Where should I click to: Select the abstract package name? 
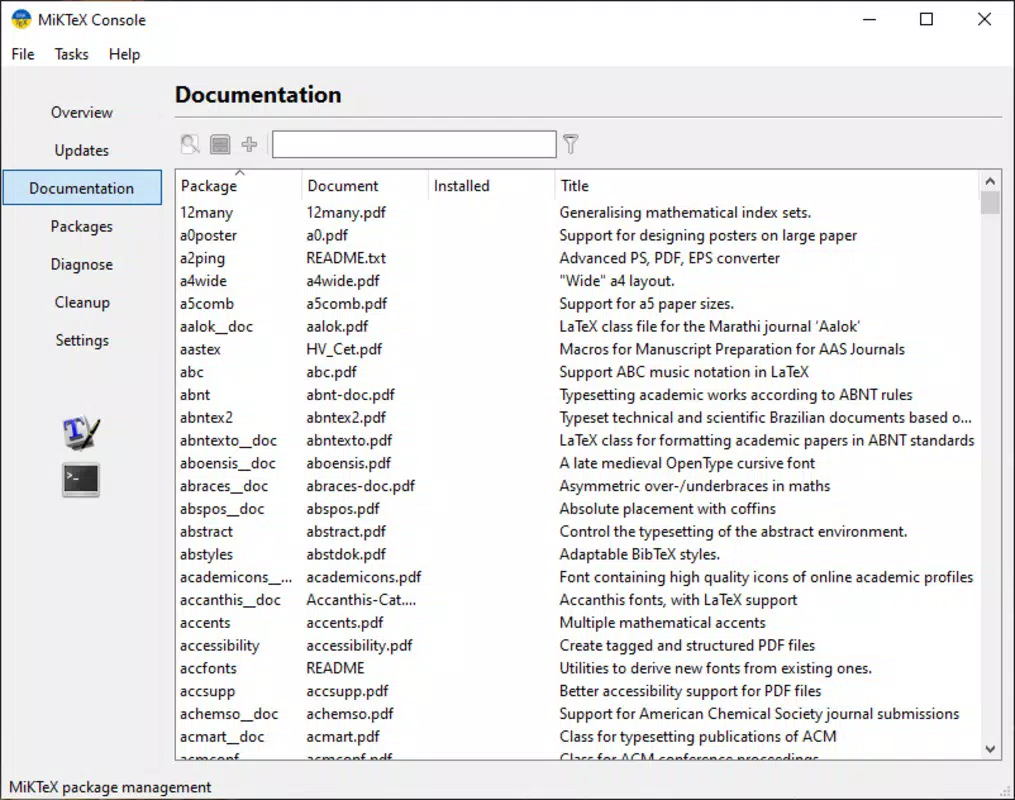click(x=206, y=531)
